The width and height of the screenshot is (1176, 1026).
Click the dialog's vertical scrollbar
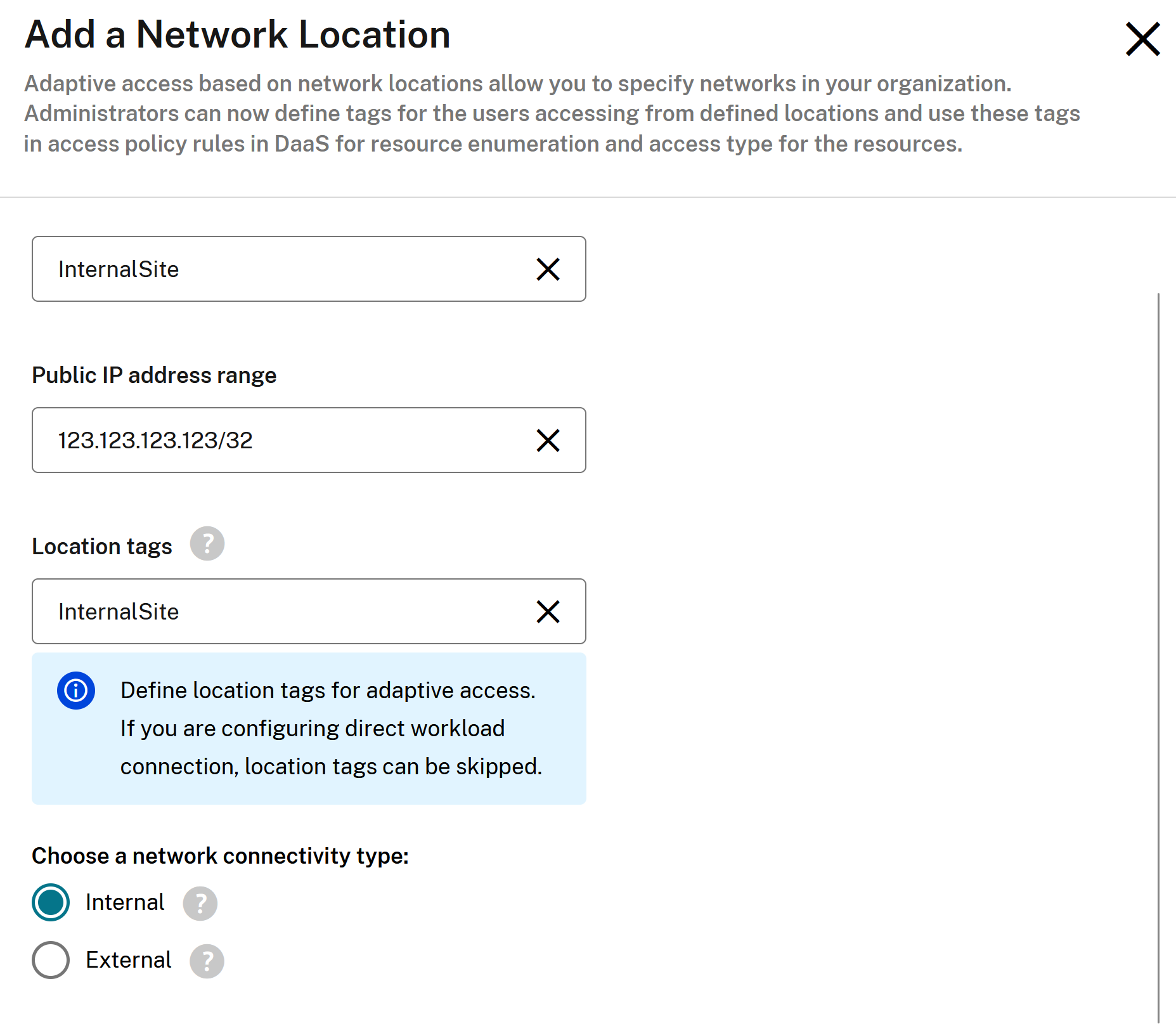click(1158, 658)
